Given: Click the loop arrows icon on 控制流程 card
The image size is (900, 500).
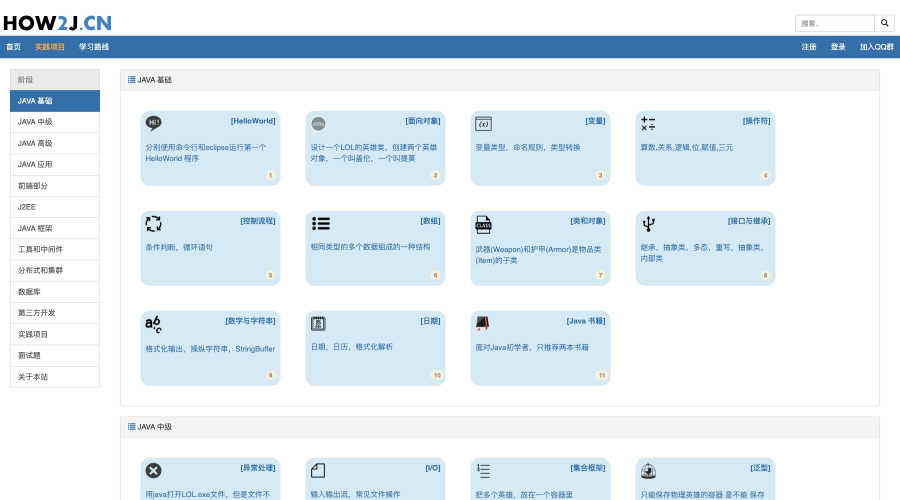Looking at the screenshot, I should [x=153, y=223].
